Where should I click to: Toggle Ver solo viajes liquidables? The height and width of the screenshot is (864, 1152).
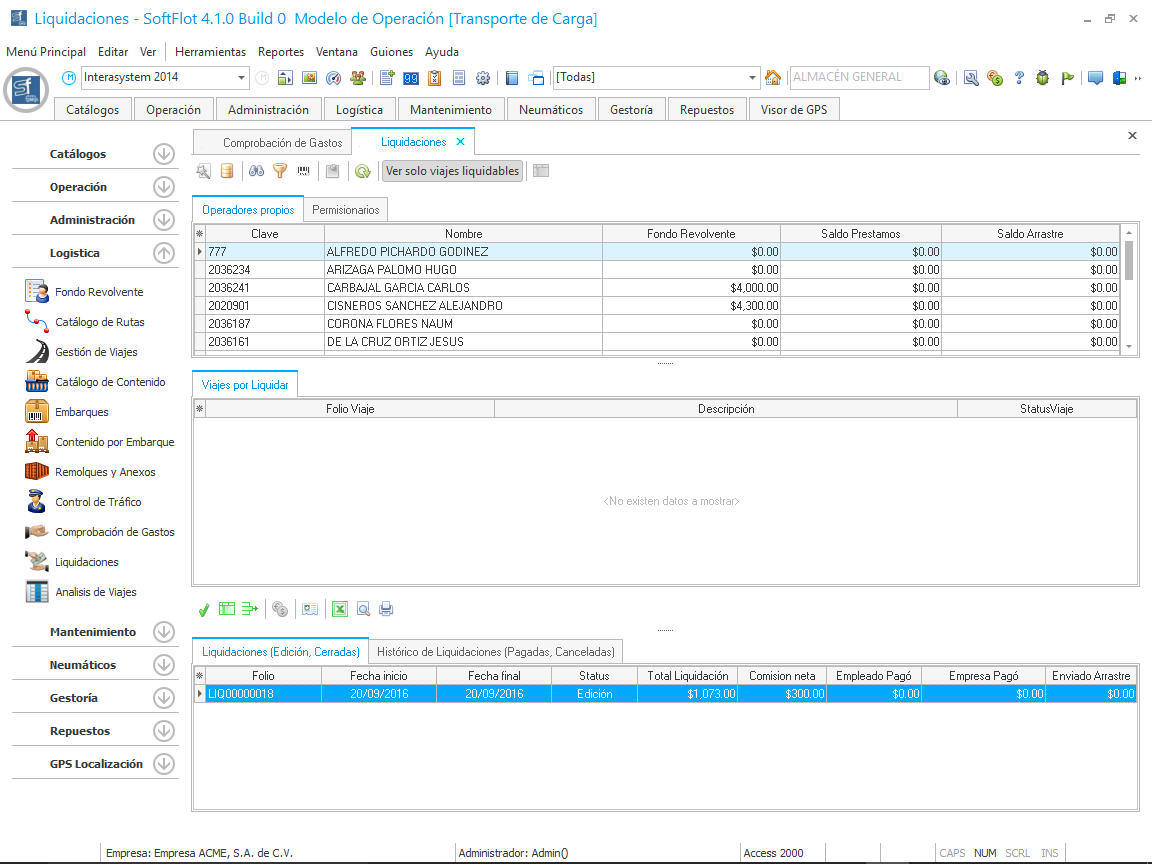452,171
